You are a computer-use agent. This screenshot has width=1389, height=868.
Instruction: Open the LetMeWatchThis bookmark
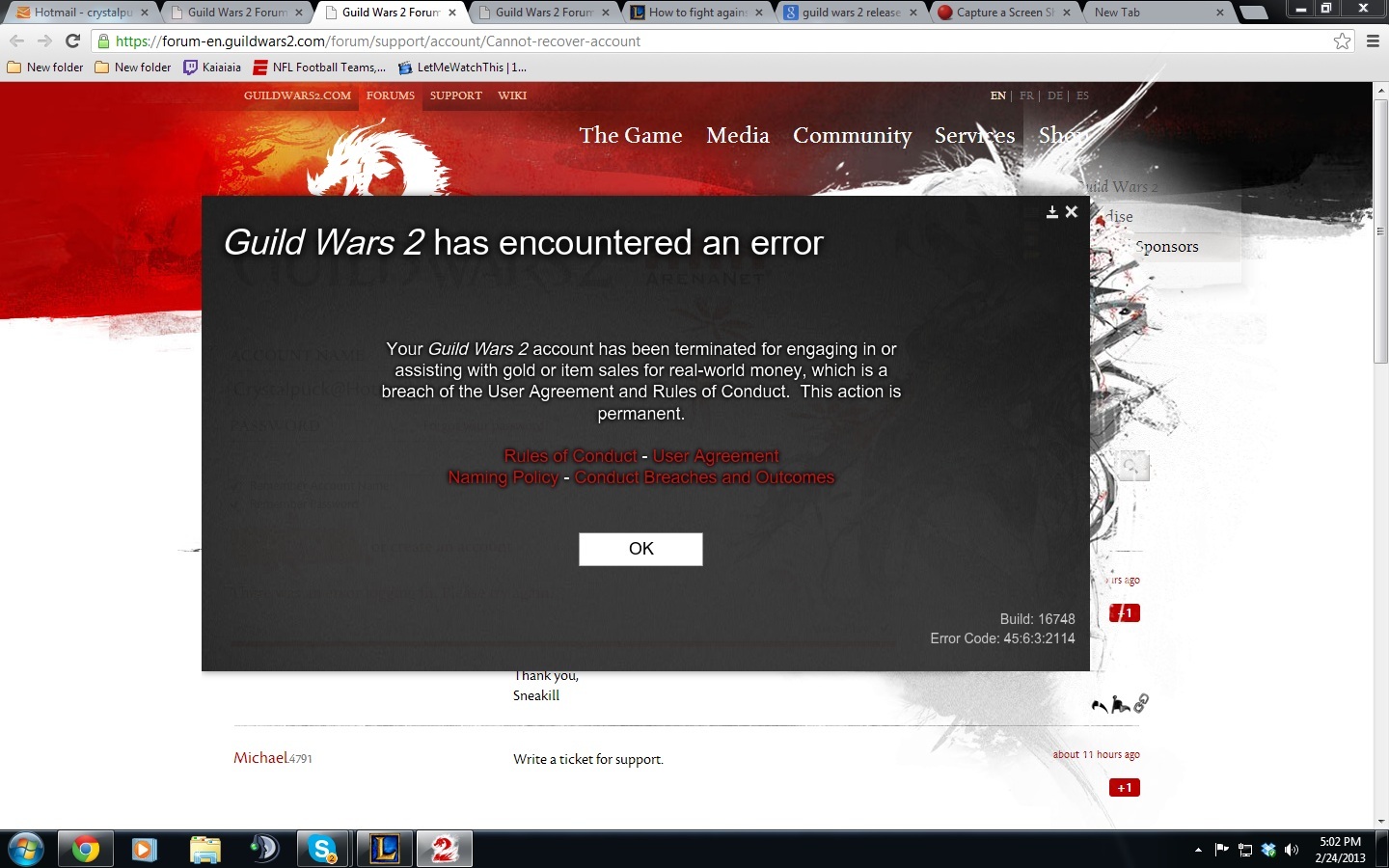pyautogui.click(x=463, y=68)
